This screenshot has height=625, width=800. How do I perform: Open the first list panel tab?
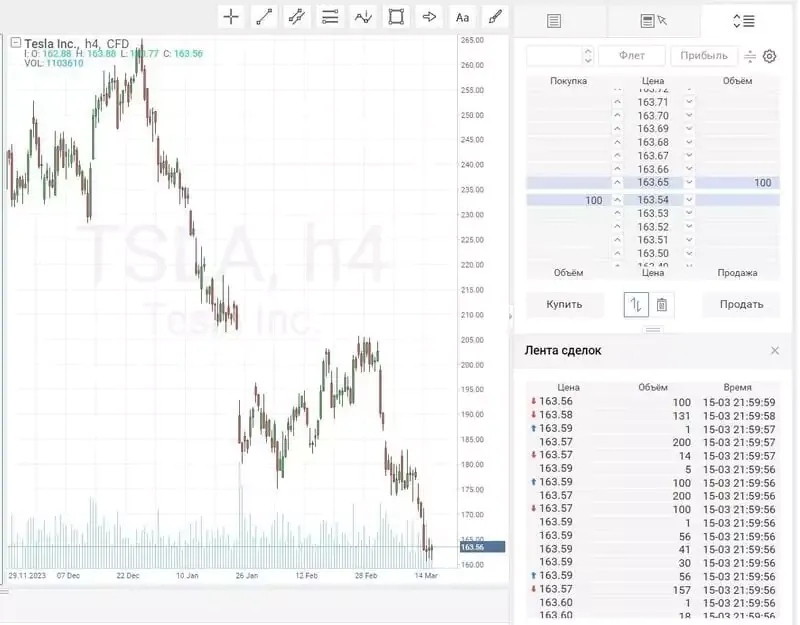[x=554, y=21]
